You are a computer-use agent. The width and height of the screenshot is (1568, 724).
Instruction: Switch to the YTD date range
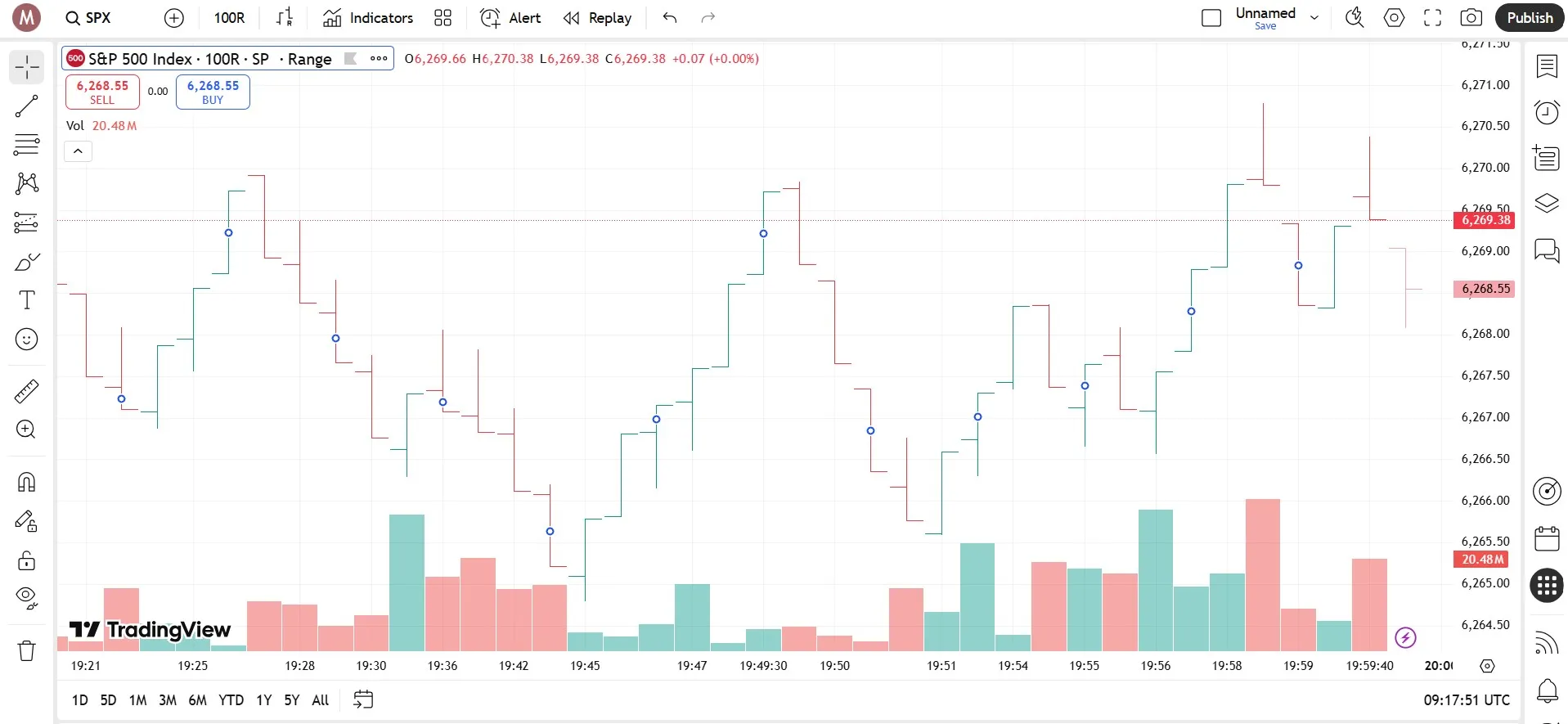231,700
